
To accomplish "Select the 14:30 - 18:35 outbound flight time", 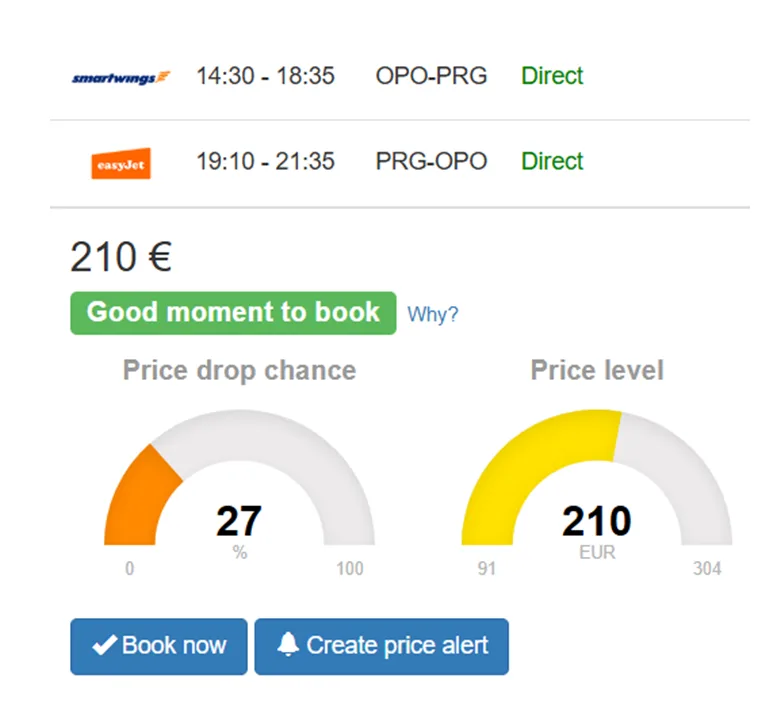I will coord(265,76).
